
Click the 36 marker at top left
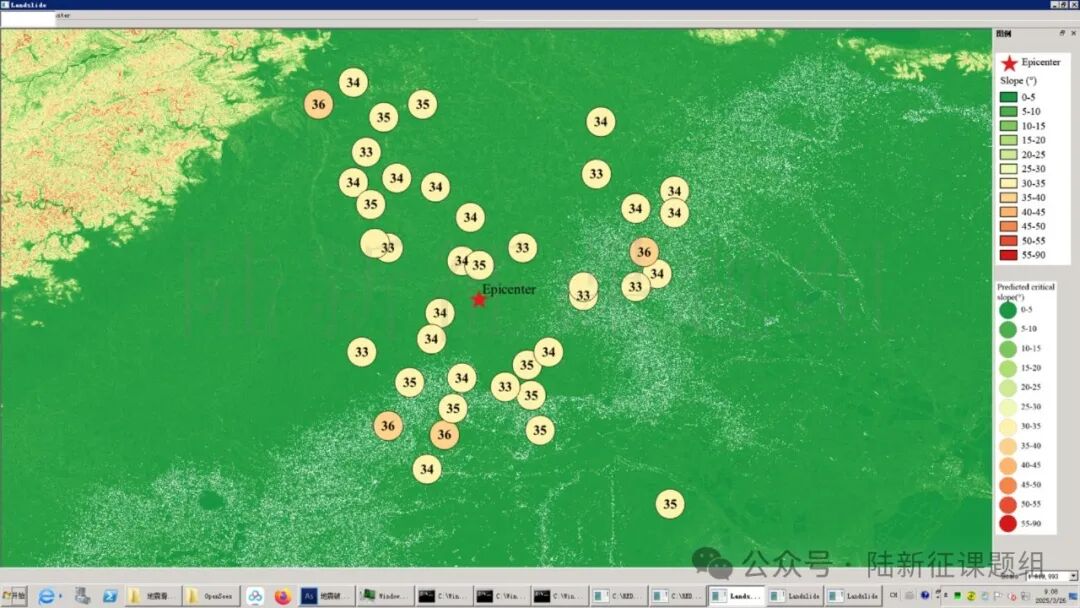[318, 104]
